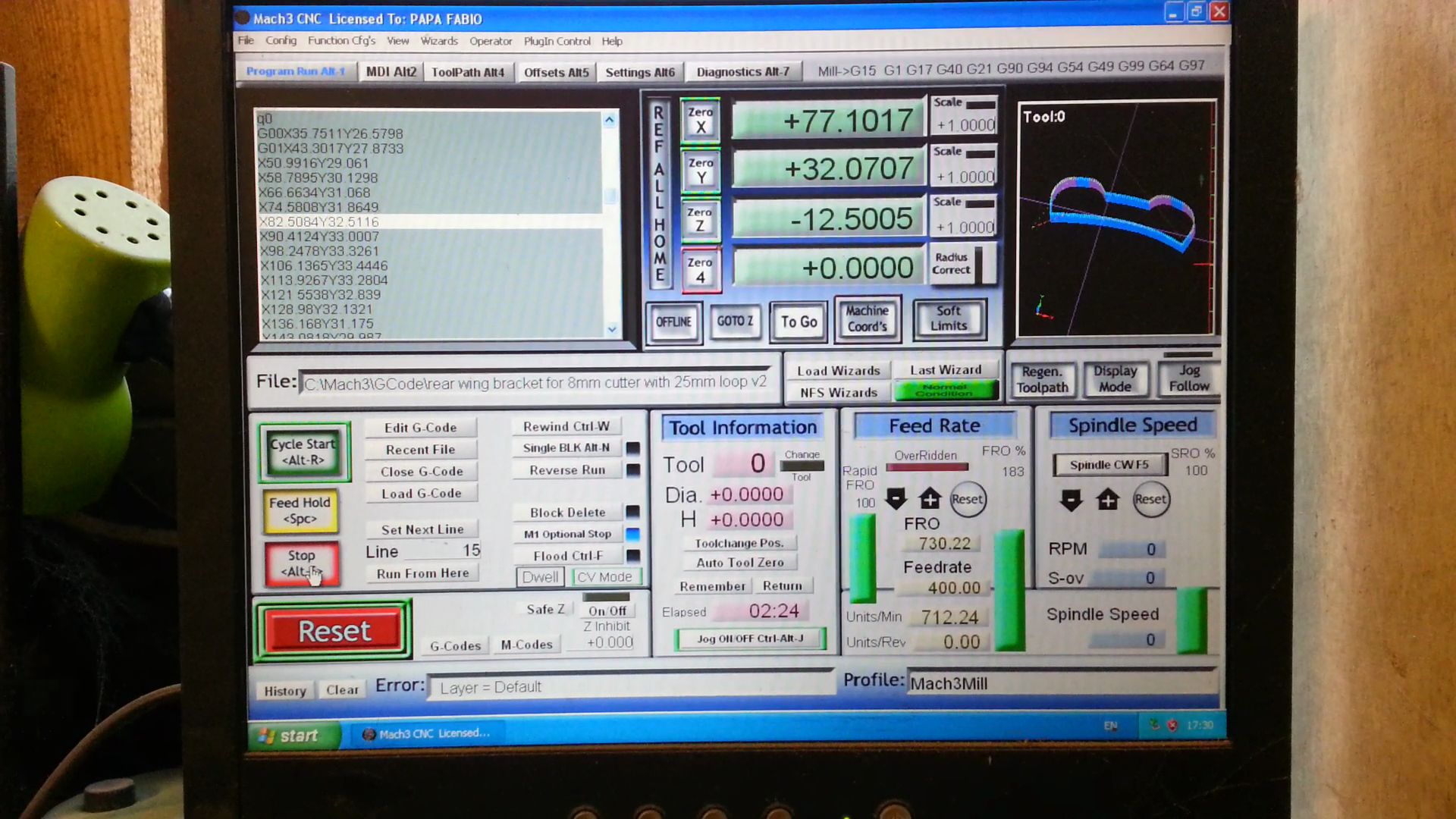Click the REF ALL HOME vertical button

pyautogui.click(x=659, y=193)
